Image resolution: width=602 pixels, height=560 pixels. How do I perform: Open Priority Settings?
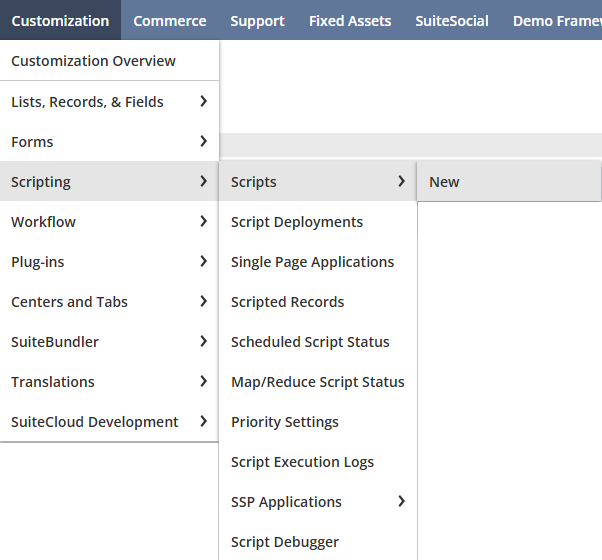coord(318,421)
